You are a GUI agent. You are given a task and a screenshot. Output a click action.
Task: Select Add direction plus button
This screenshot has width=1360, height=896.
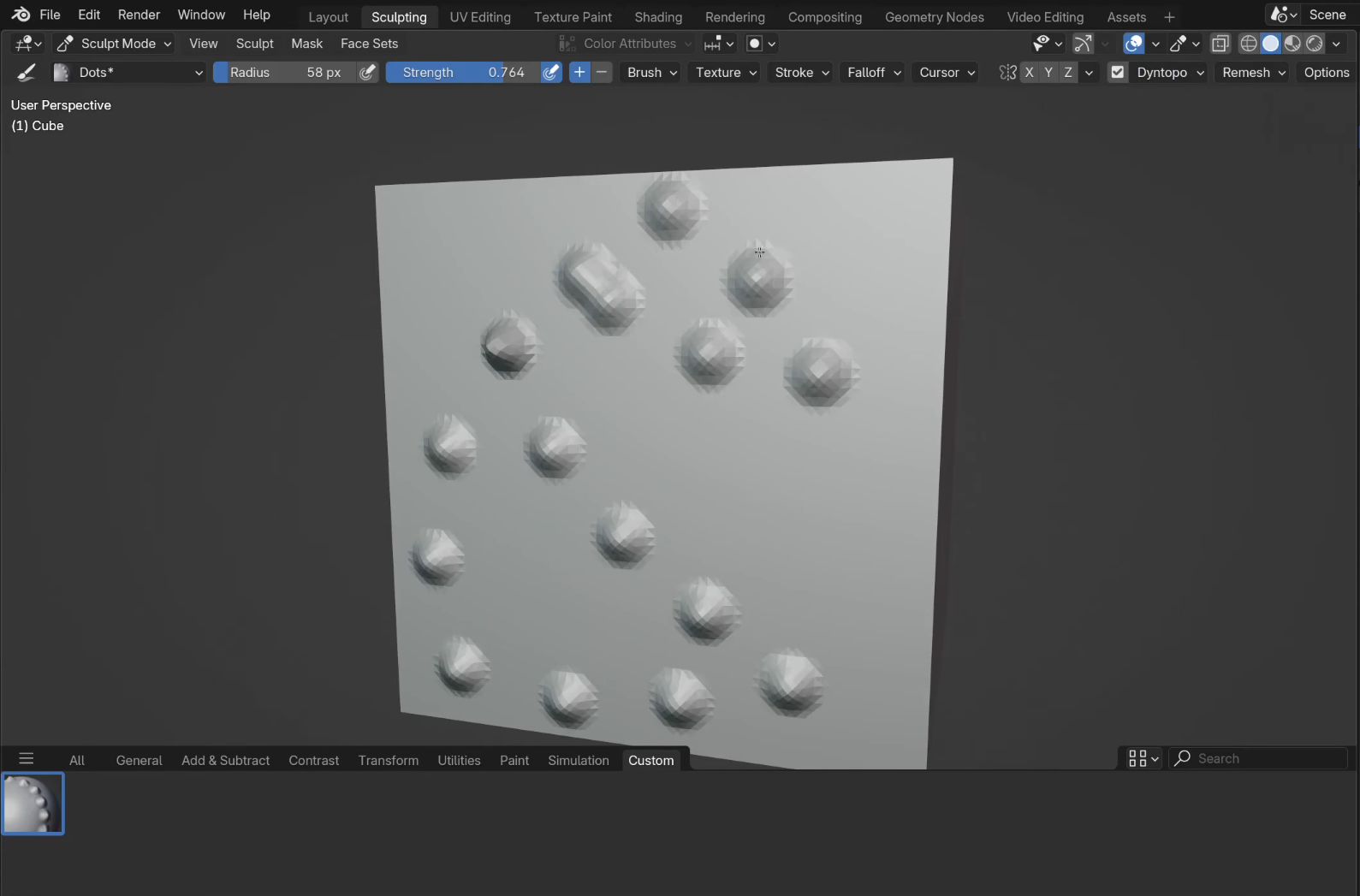(580, 73)
